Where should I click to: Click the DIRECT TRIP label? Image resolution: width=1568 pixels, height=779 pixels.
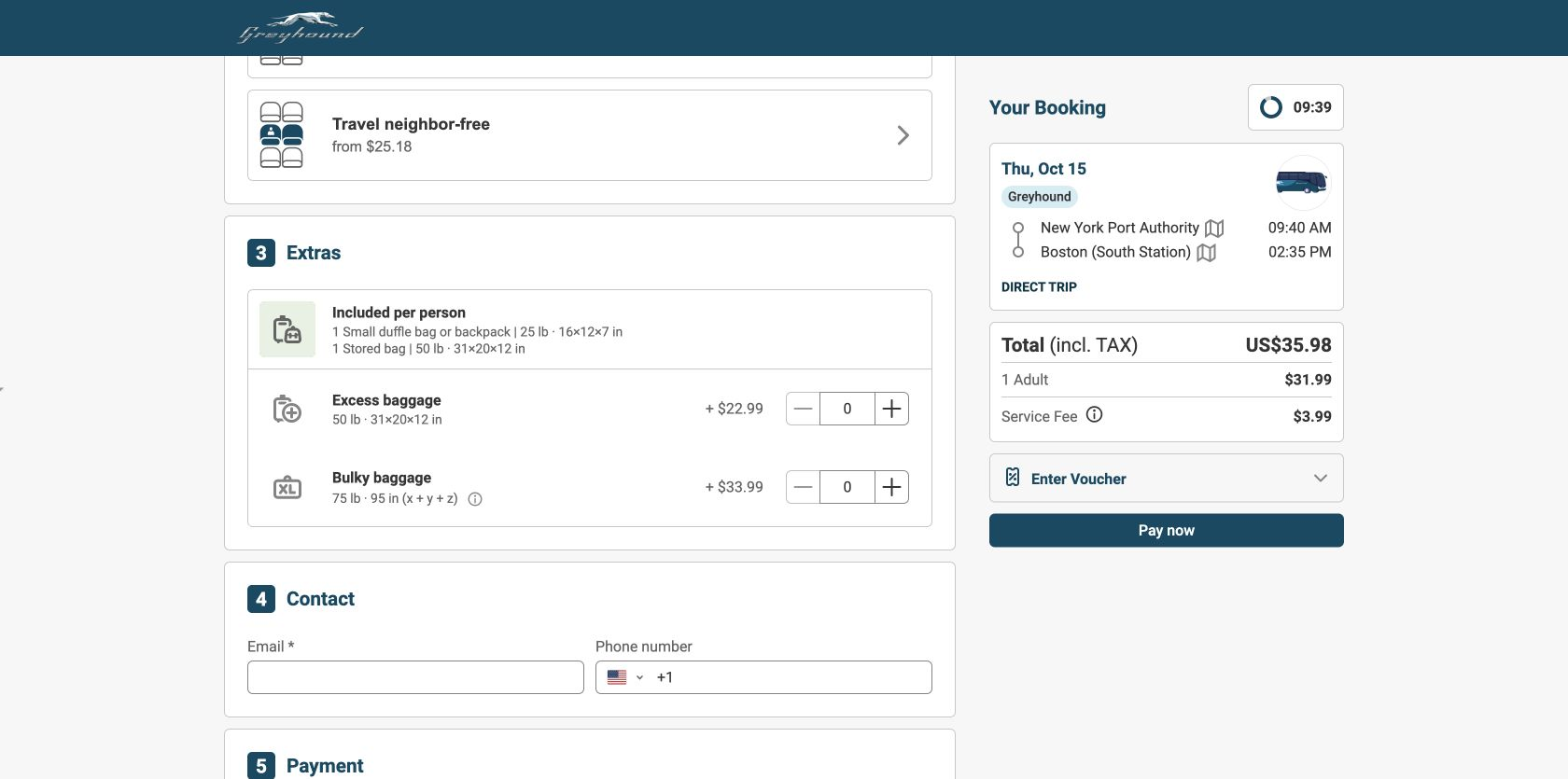tap(1039, 287)
